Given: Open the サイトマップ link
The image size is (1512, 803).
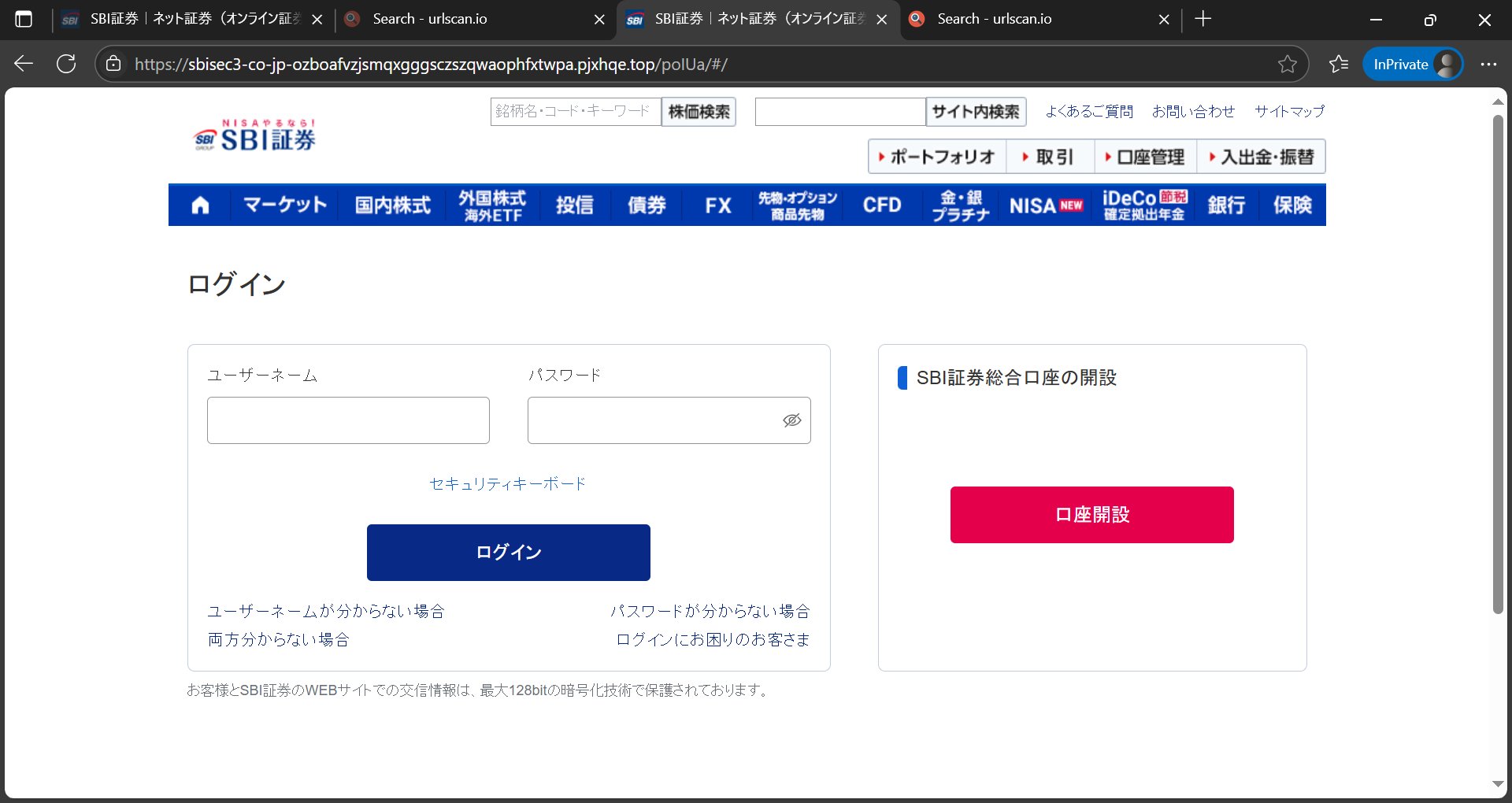Looking at the screenshot, I should (x=1289, y=112).
